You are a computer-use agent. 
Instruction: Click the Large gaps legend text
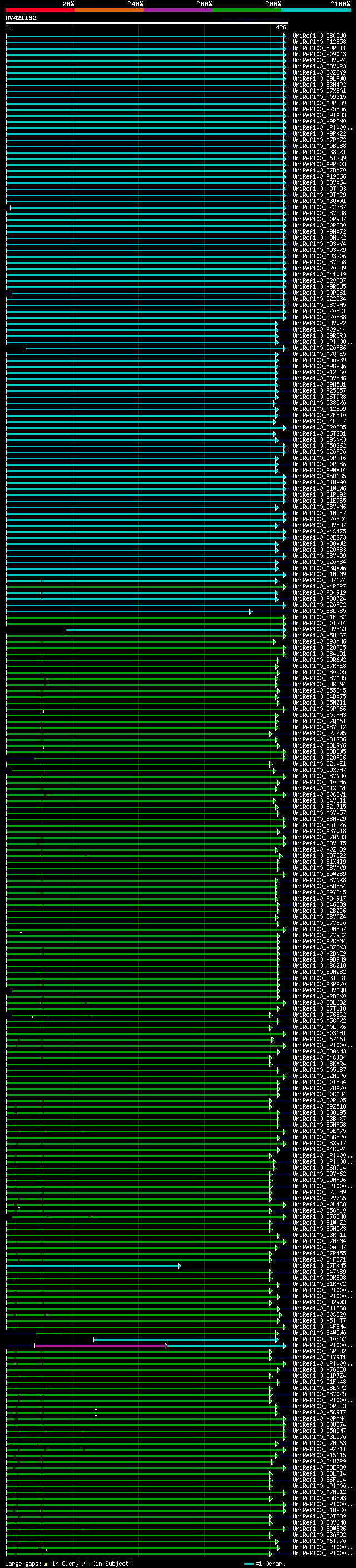click(67, 1564)
